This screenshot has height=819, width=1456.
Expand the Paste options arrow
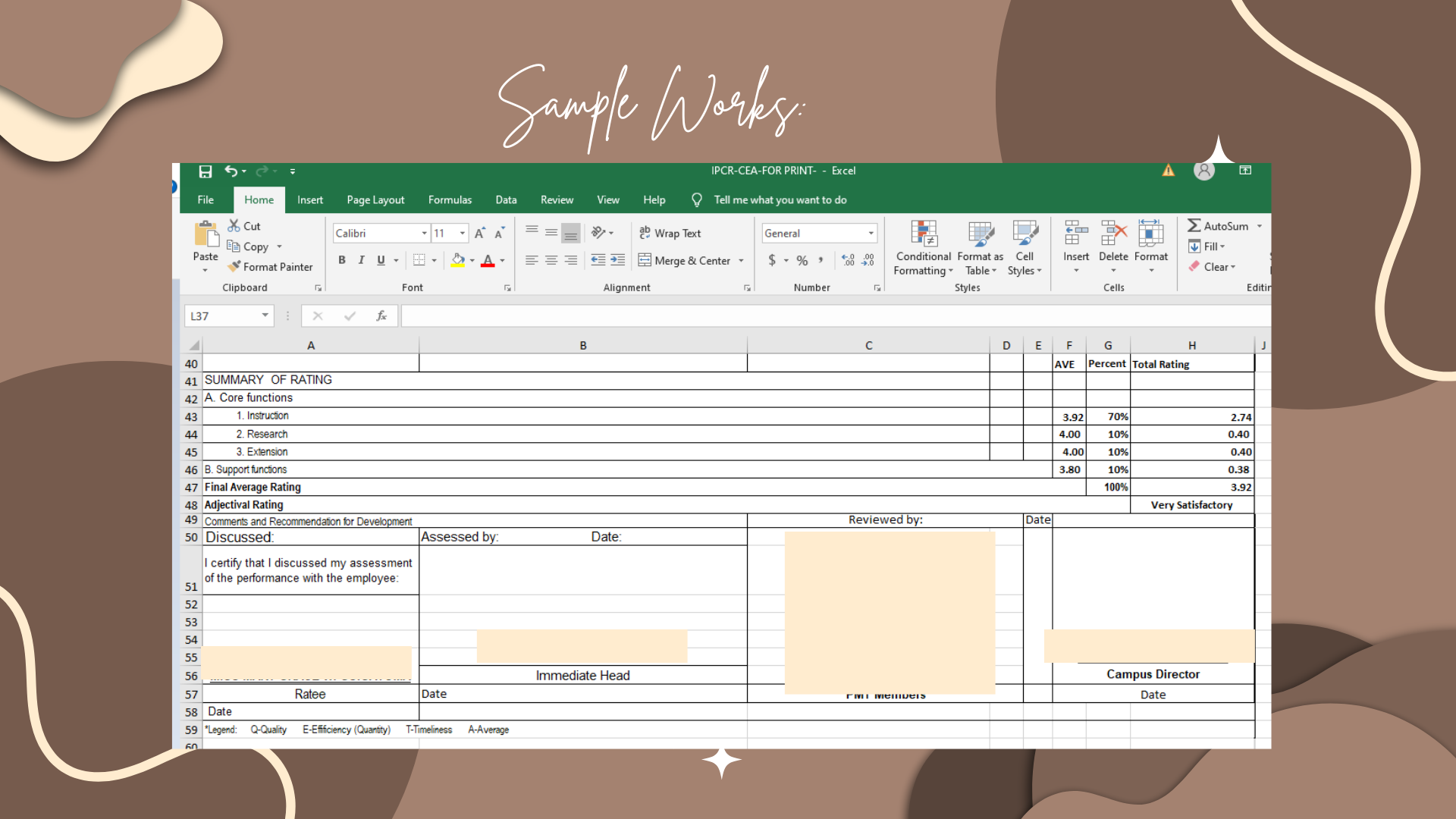pos(206,270)
